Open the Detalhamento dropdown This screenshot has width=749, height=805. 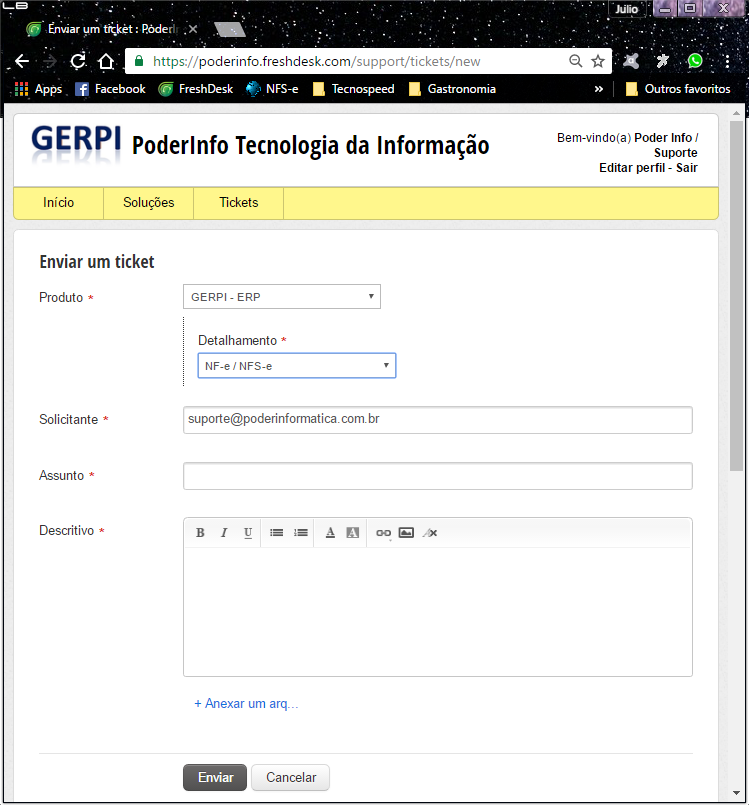click(297, 366)
